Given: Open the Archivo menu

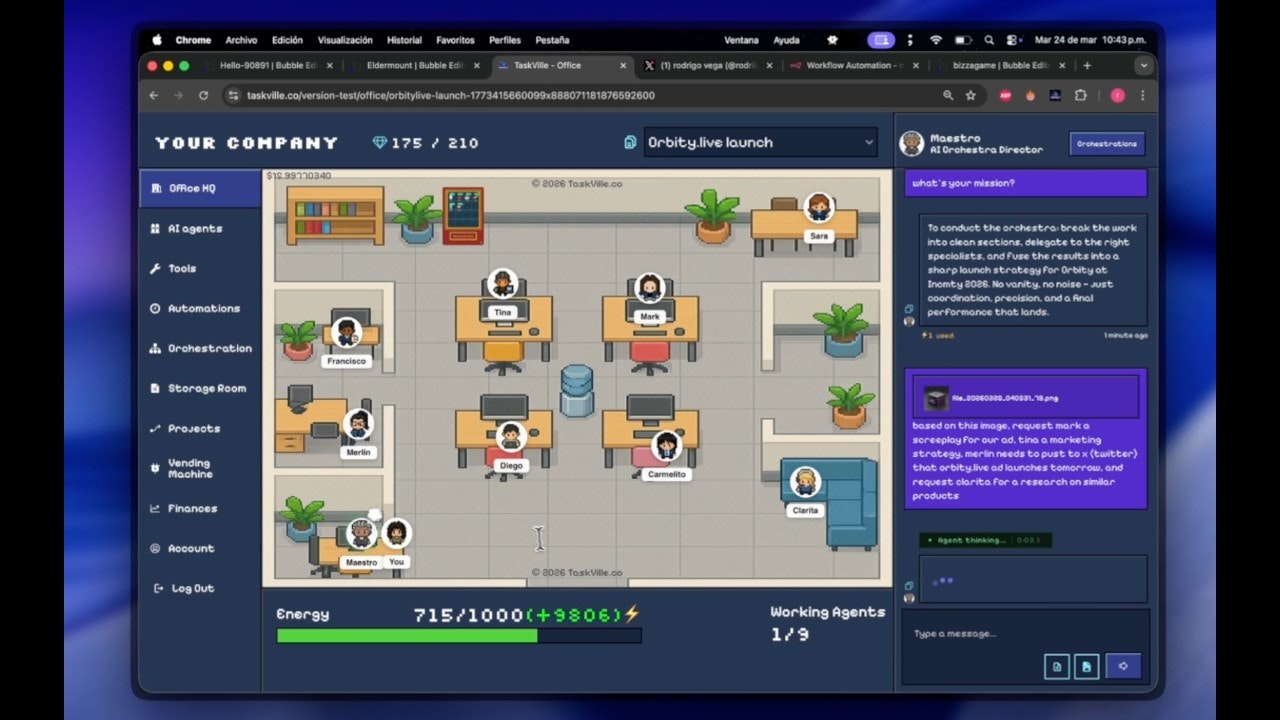Looking at the screenshot, I should [241, 40].
